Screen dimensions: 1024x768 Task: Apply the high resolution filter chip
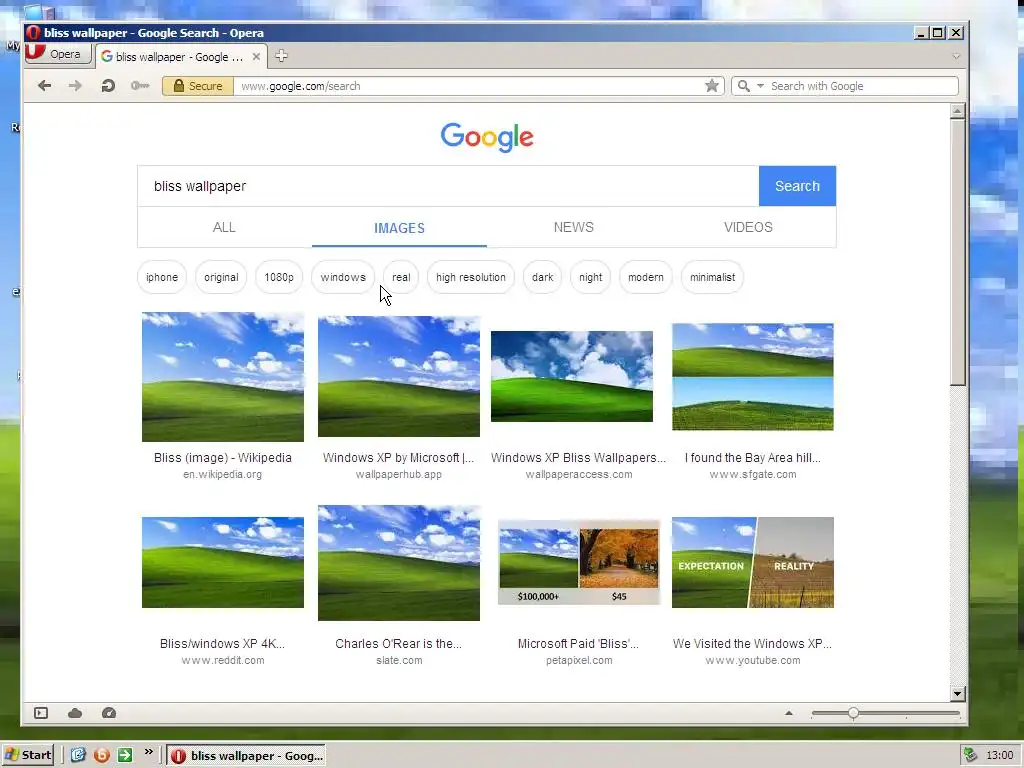[471, 277]
